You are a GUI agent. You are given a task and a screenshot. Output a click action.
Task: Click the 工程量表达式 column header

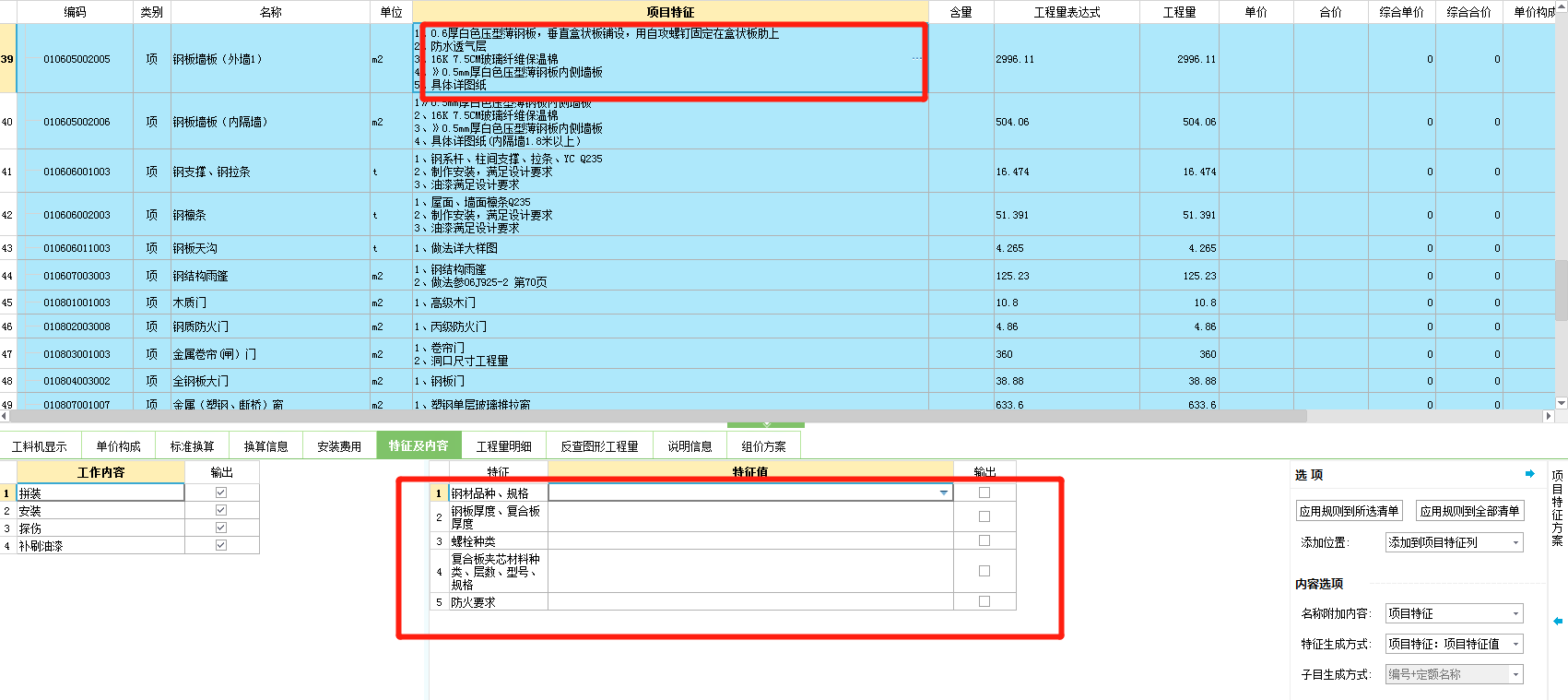(x=1067, y=12)
